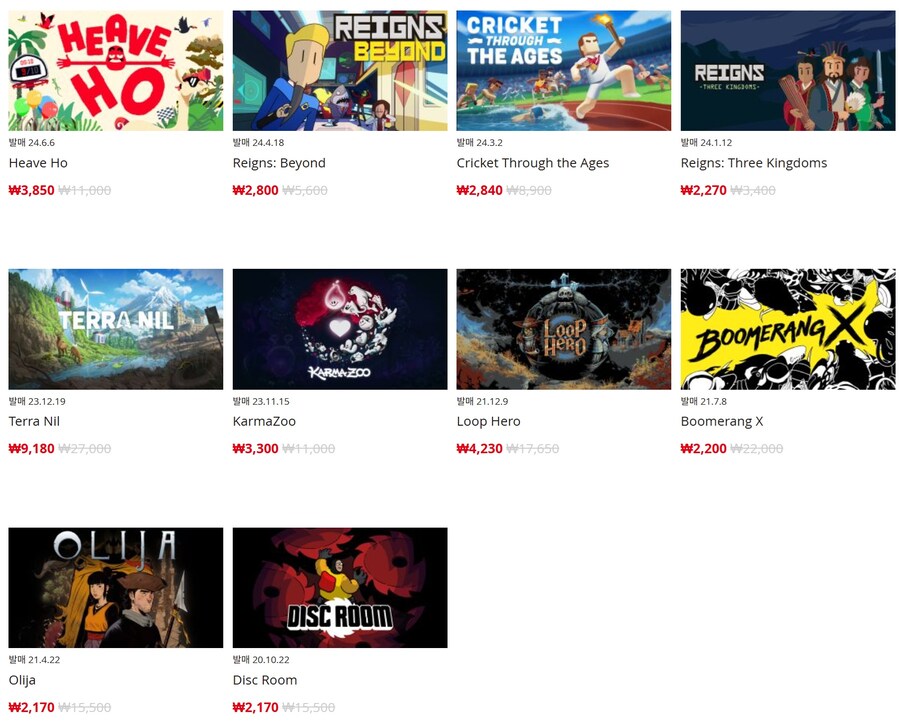Open the Reigns Three Kingdoms cover image
Screen dimensions: 900x721
pyautogui.click(x=788, y=71)
